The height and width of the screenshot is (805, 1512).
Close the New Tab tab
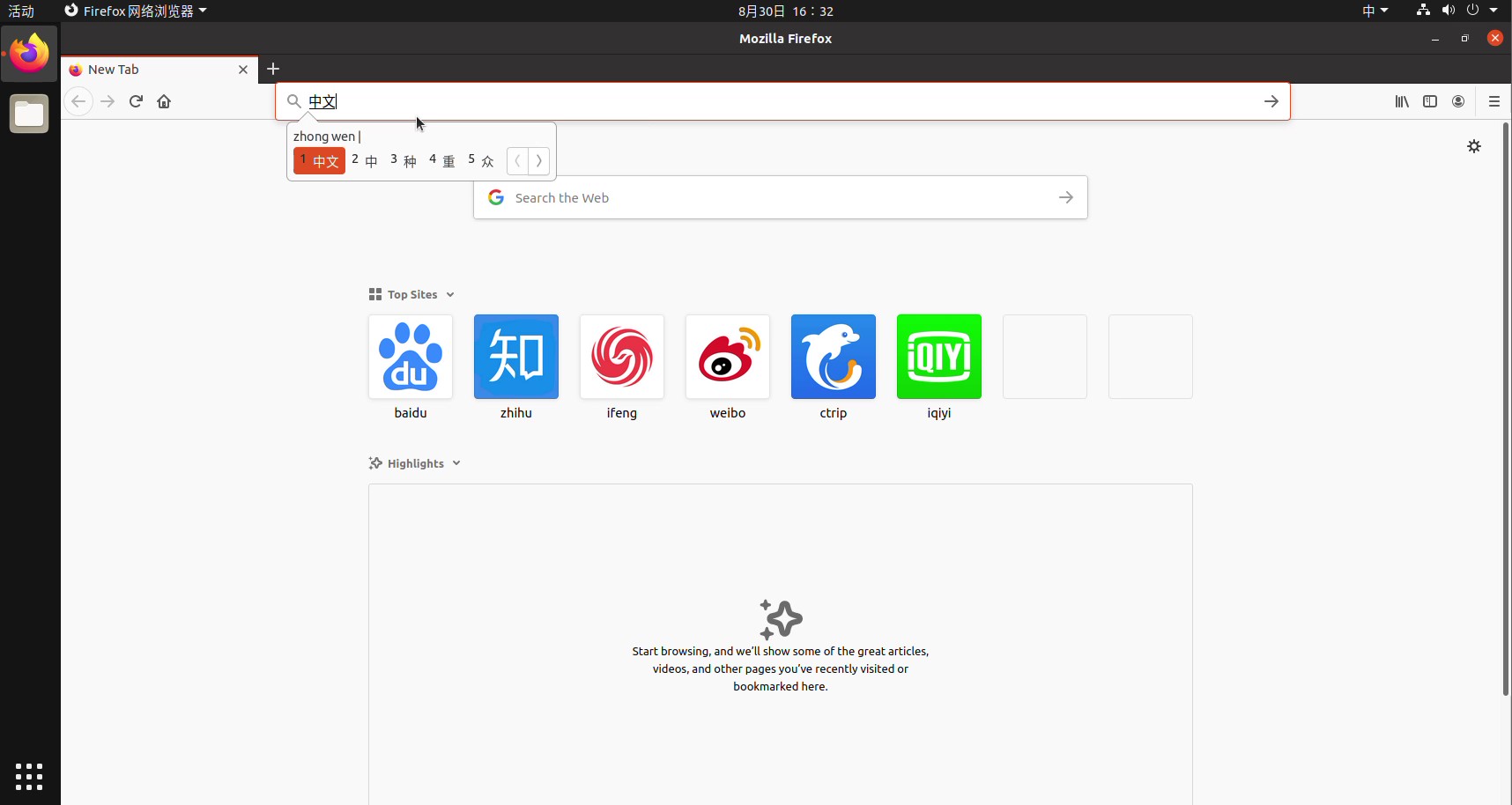tap(243, 70)
